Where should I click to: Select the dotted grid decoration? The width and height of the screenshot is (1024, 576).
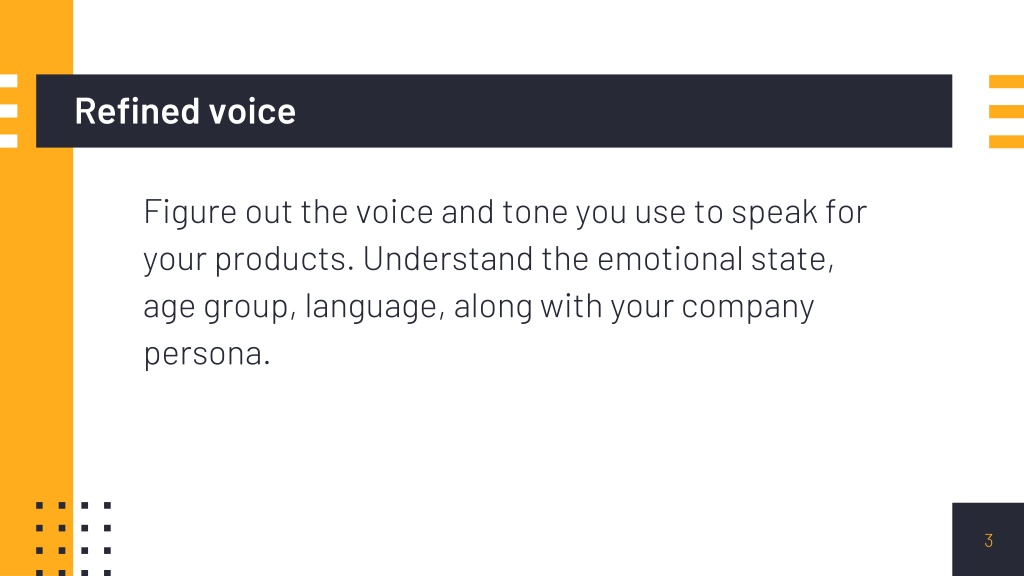pyautogui.click(x=73, y=539)
